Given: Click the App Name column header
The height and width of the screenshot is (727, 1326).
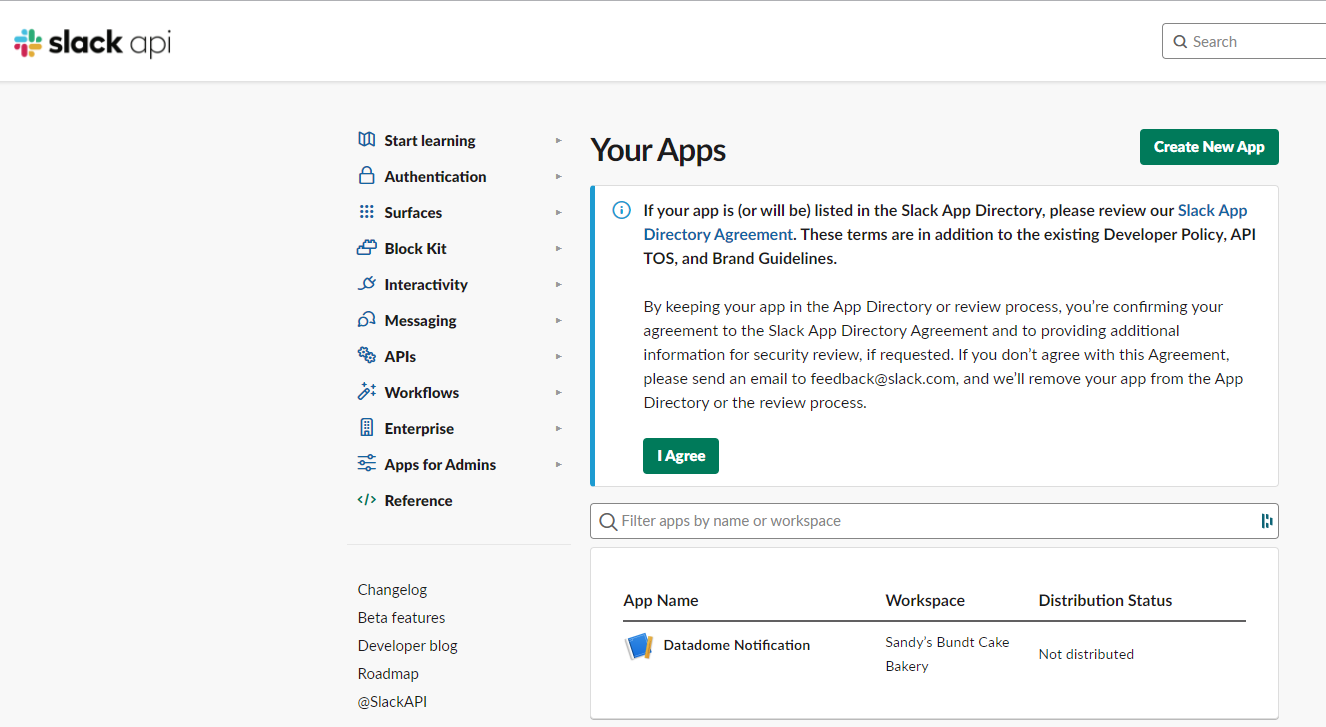Looking at the screenshot, I should tap(661, 601).
